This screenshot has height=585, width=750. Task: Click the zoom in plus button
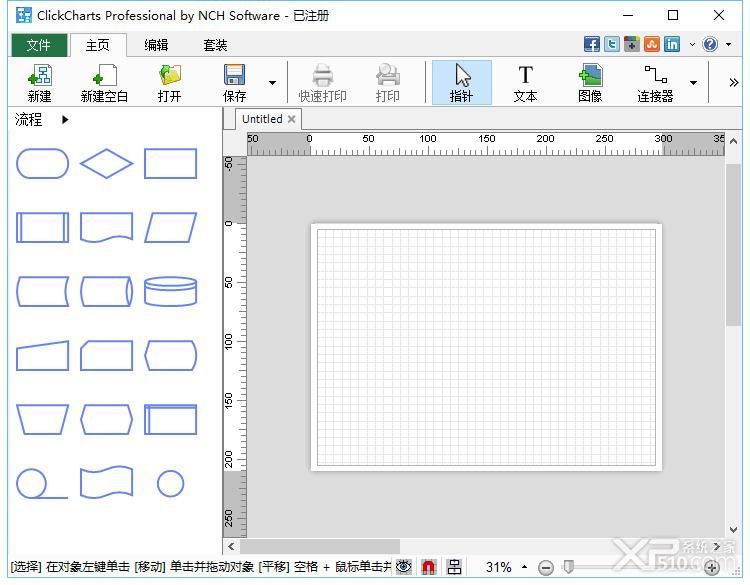pyautogui.click(x=712, y=568)
